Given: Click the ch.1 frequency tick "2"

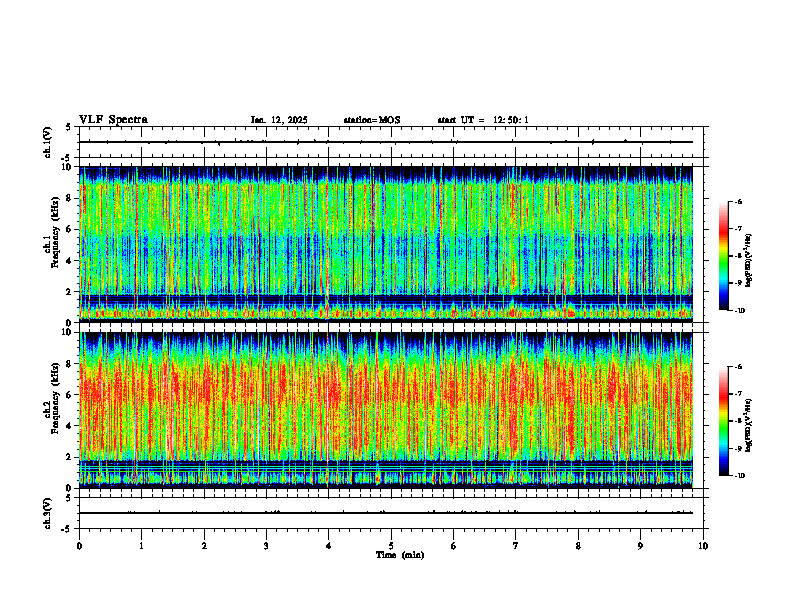Looking at the screenshot, I should pos(70,292).
